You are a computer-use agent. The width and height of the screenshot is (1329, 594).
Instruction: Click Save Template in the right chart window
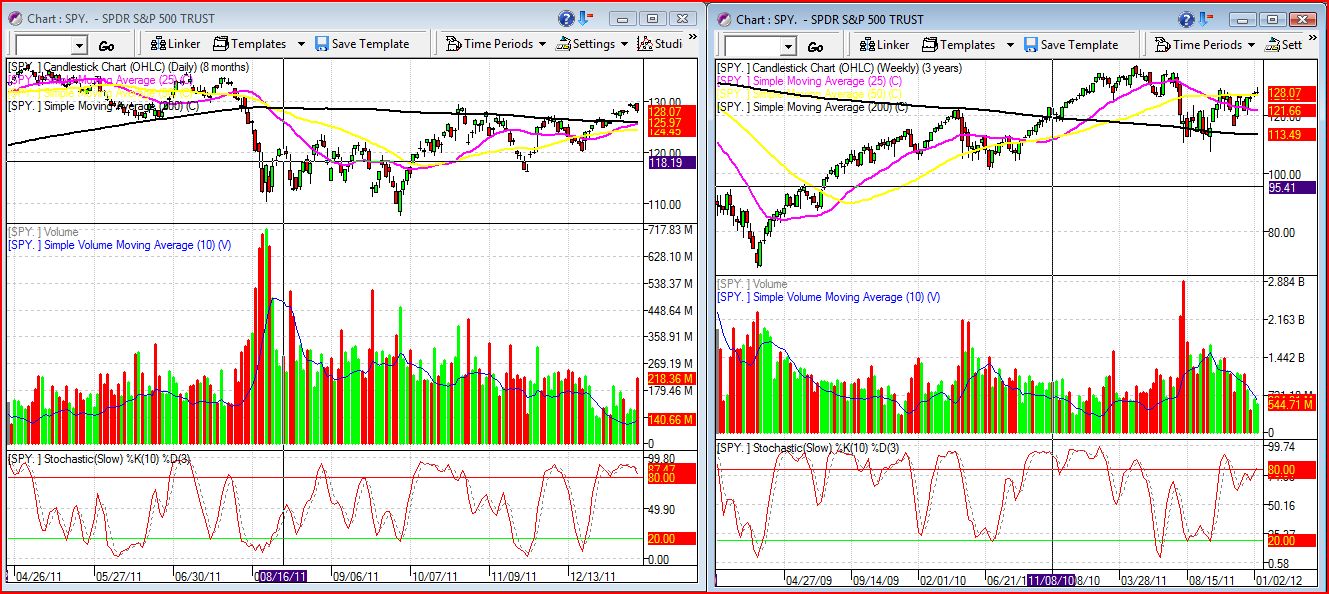[x=1070, y=45]
